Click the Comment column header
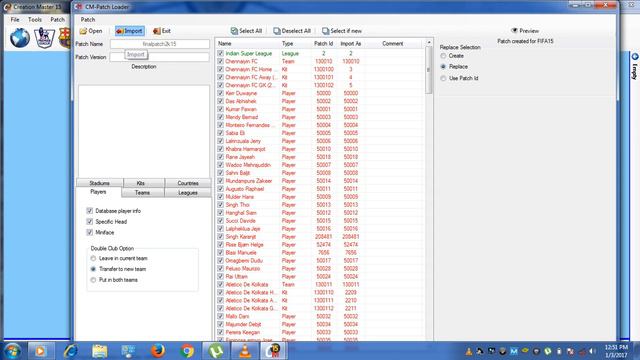 pos(393,43)
